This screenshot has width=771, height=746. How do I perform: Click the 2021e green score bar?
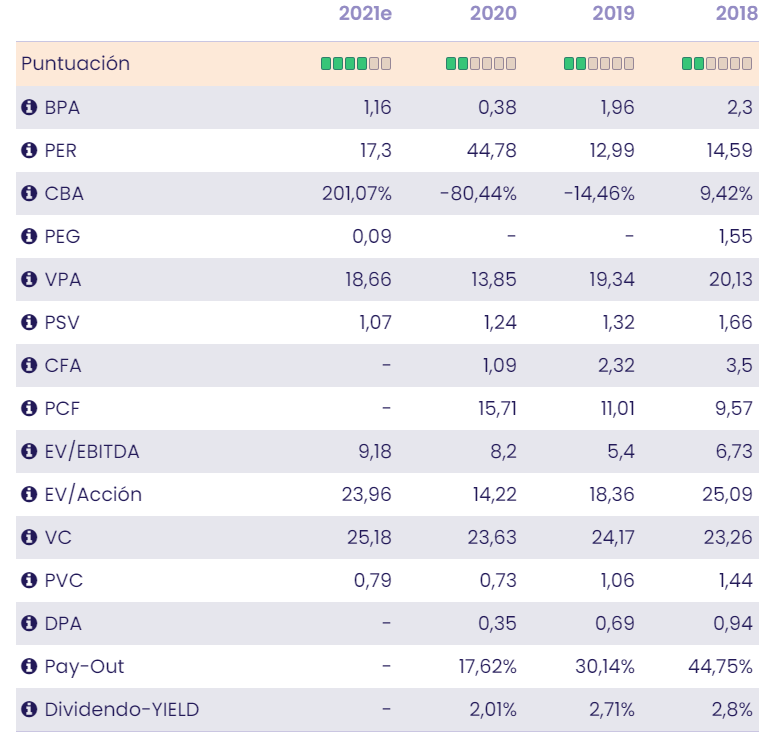[356, 64]
